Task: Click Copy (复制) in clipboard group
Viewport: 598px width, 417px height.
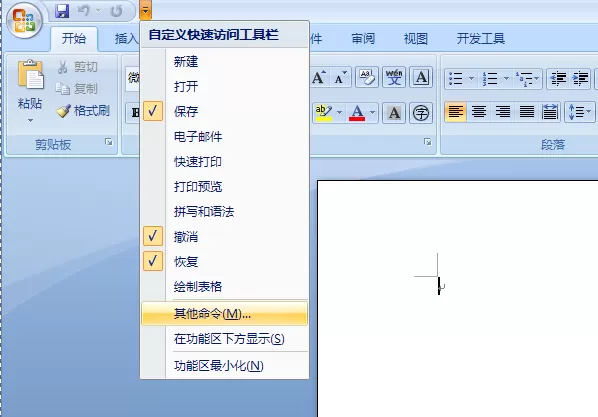Action: [x=77, y=89]
